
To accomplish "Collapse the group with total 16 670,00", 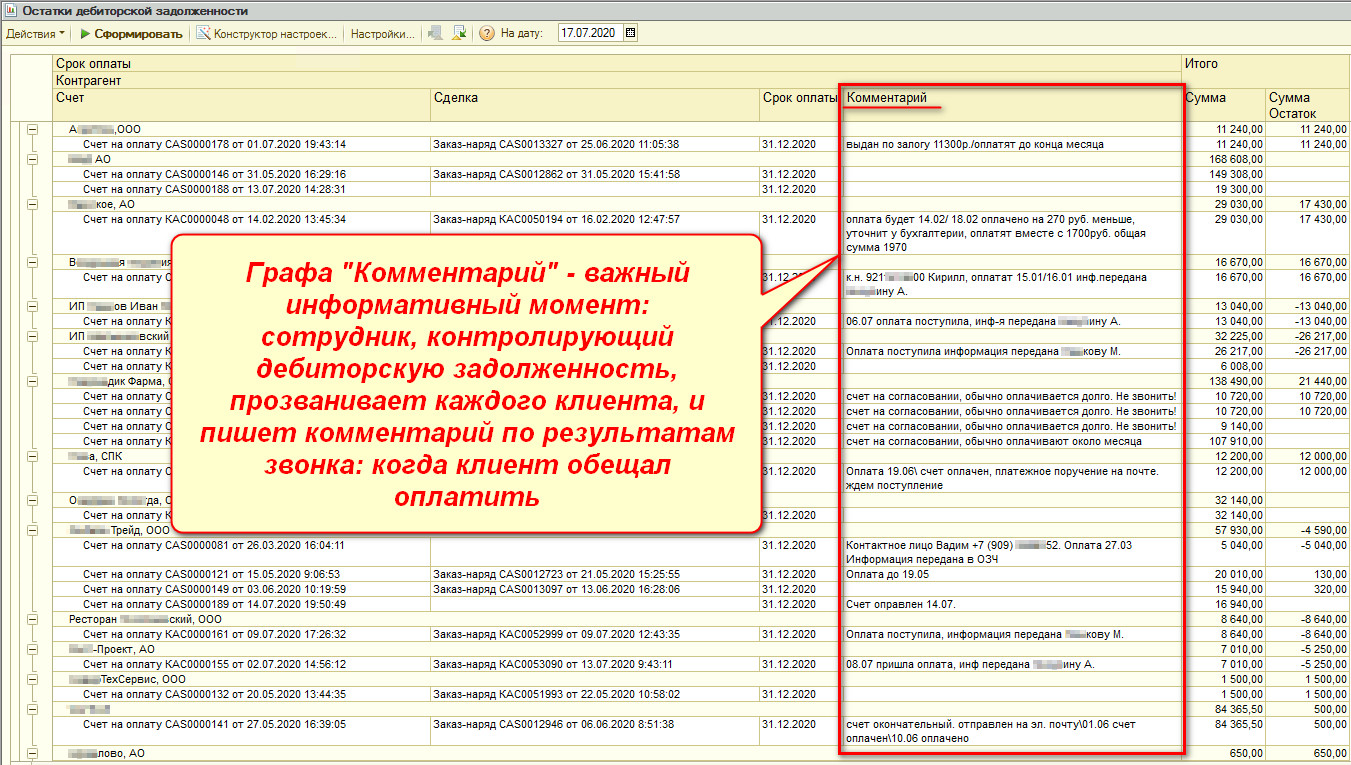I will pyautogui.click(x=32, y=262).
